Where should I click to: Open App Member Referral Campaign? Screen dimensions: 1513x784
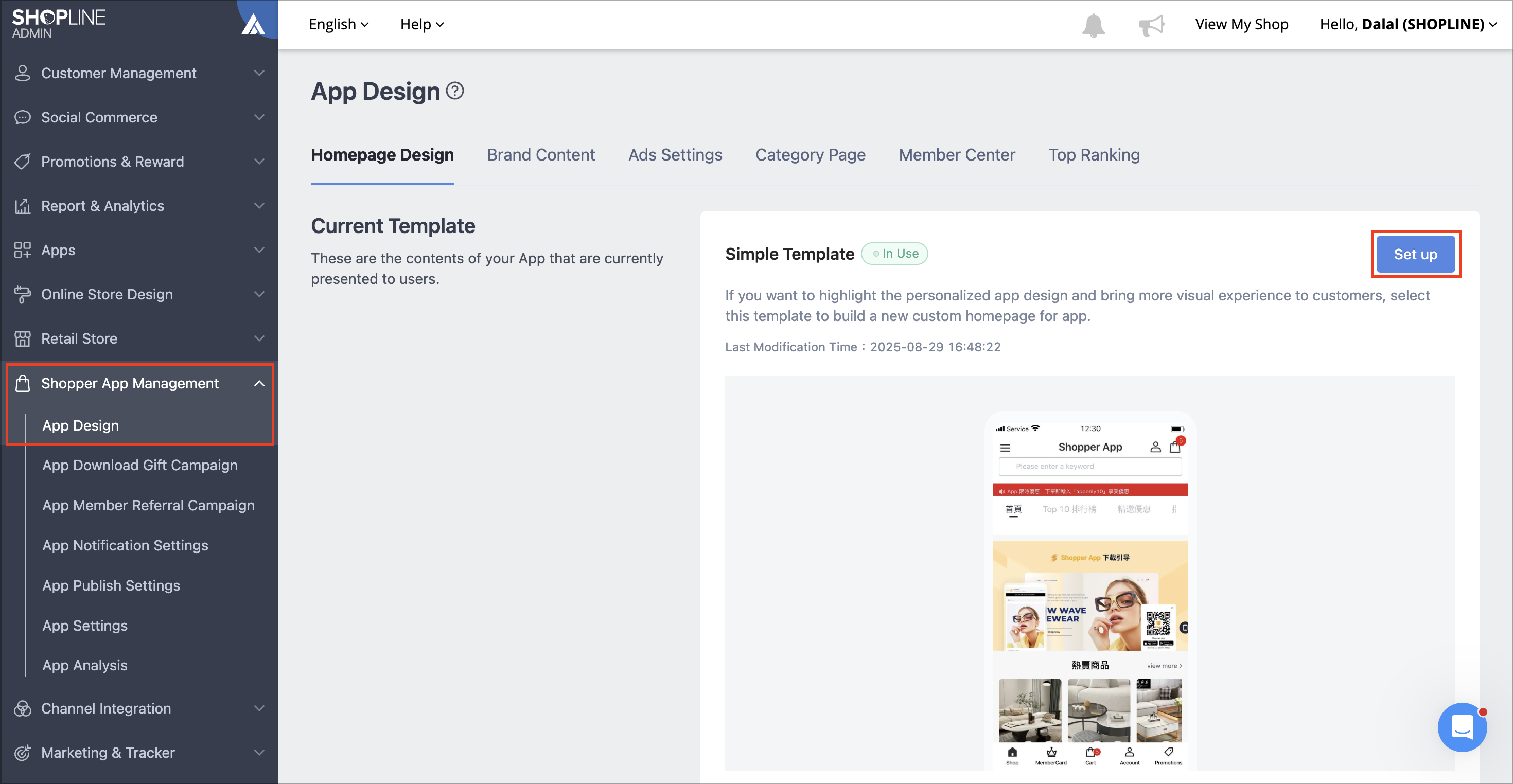coord(149,506)
